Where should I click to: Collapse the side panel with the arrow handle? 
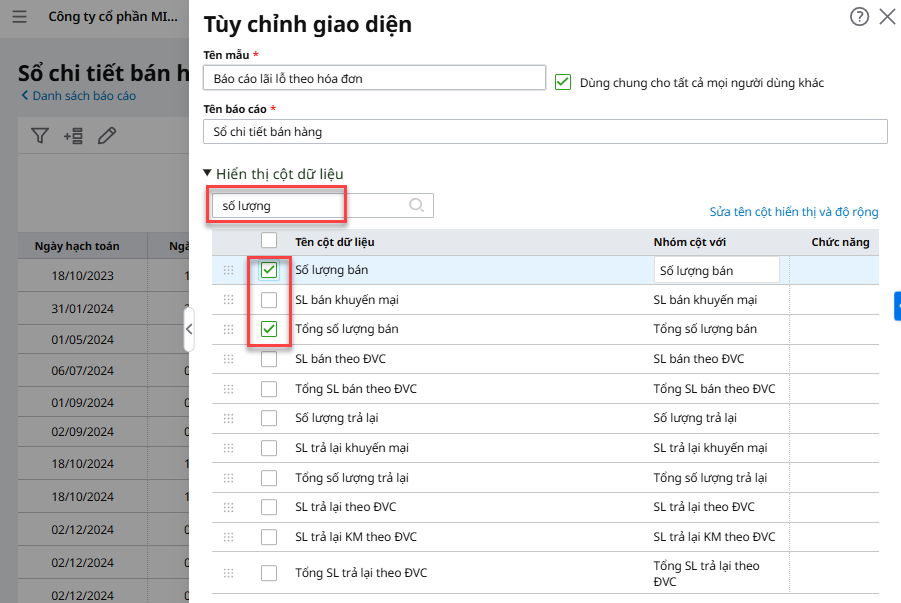(x=189, y=329)
